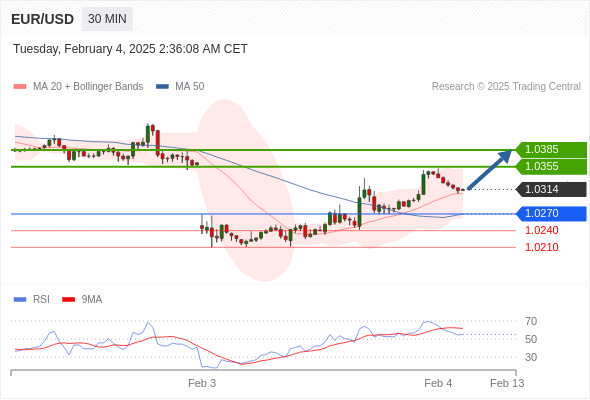This screenshot has height=400, width=590.
Task: Click the 1.0210 red support label
Action: [x=542, y=247]
